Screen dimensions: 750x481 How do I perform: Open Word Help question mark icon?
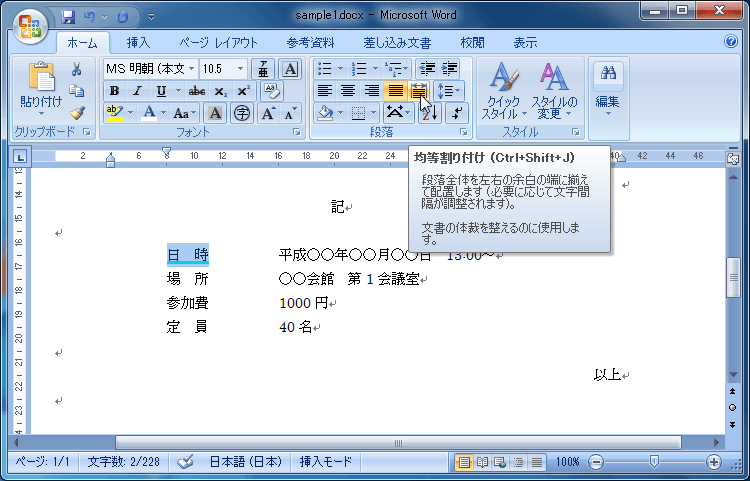click(730, 42)
